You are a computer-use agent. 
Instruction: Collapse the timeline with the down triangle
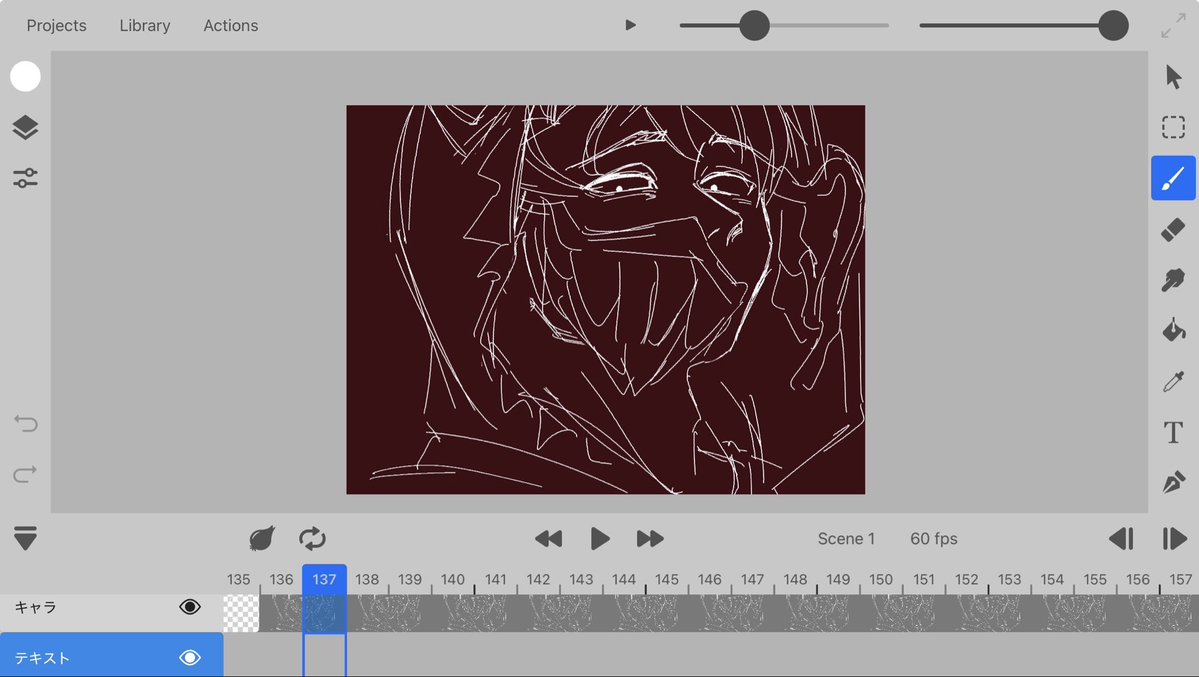tap(25, 538)
